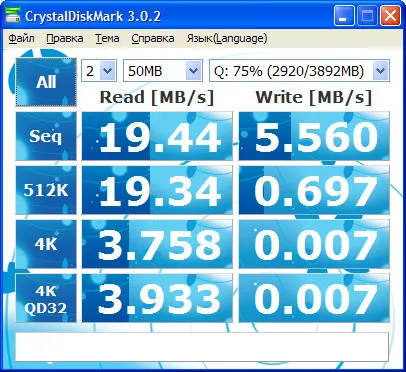
Task: Select the 4K QD32 write result 0.007
Action: [314, 298]
